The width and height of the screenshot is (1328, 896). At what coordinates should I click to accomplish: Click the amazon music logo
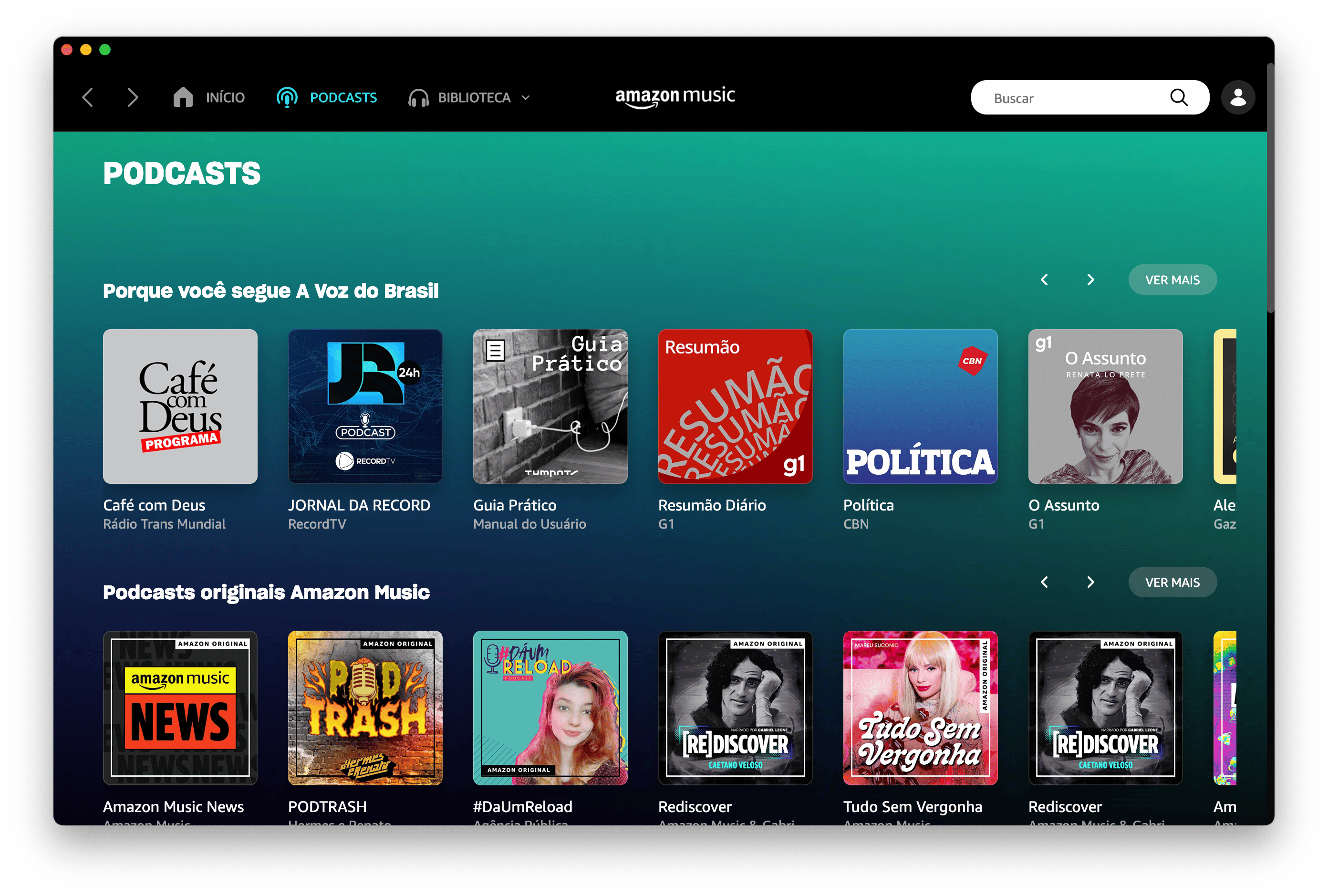tap(674, 96)
